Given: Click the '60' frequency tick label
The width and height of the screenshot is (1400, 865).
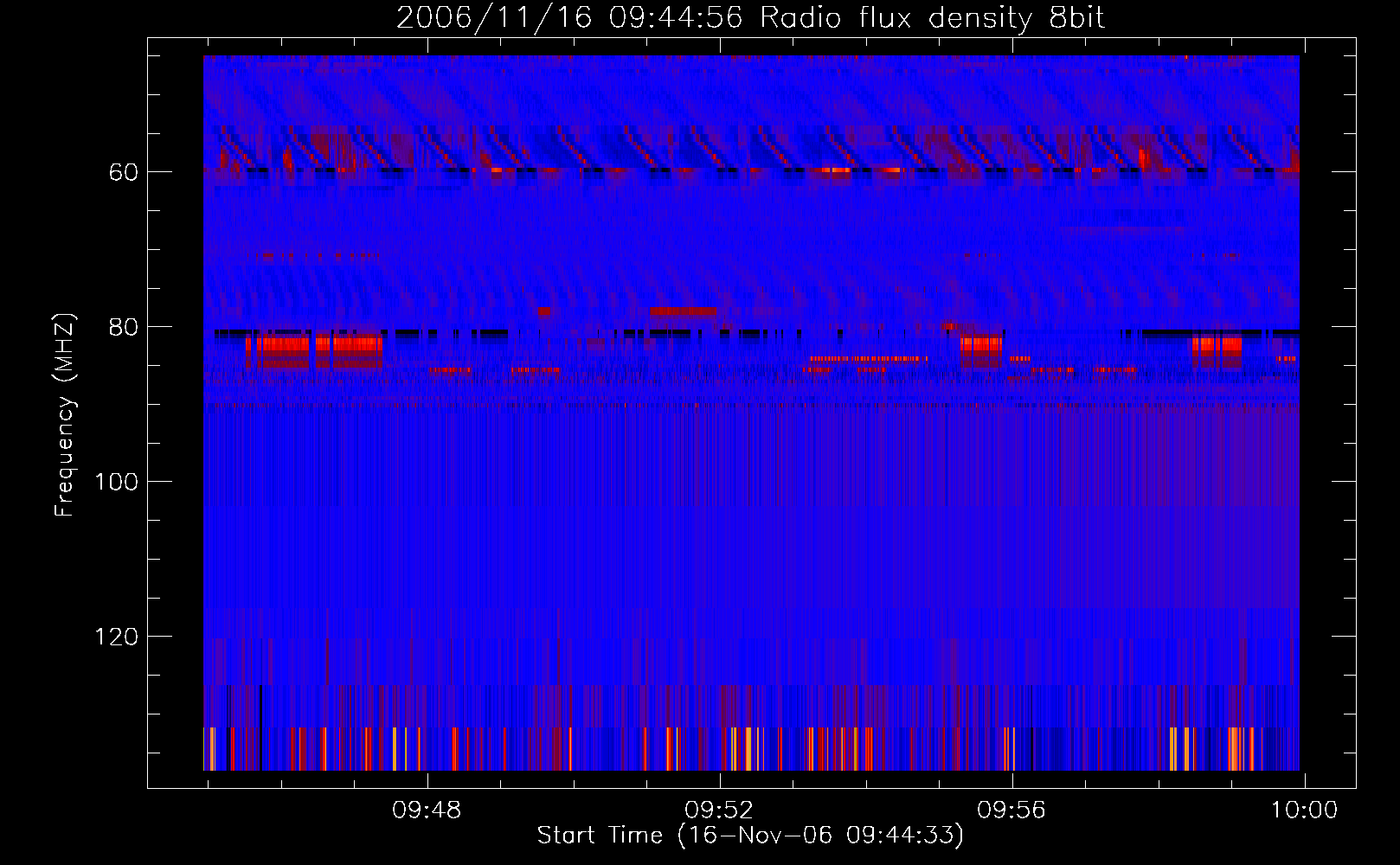Looking at the screenshot, I should tap(123, 172).
